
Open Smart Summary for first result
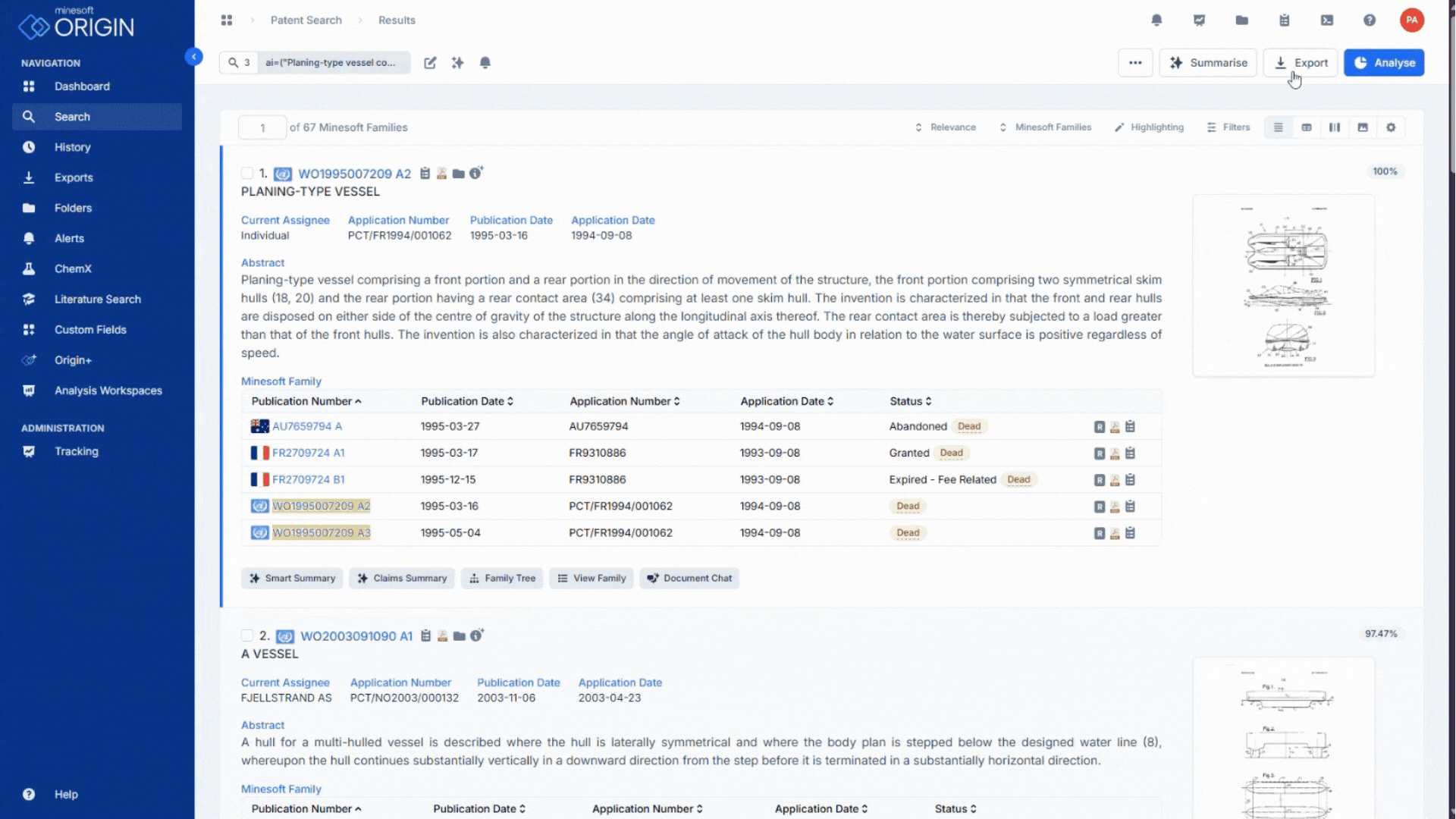[x=292, y=579]
